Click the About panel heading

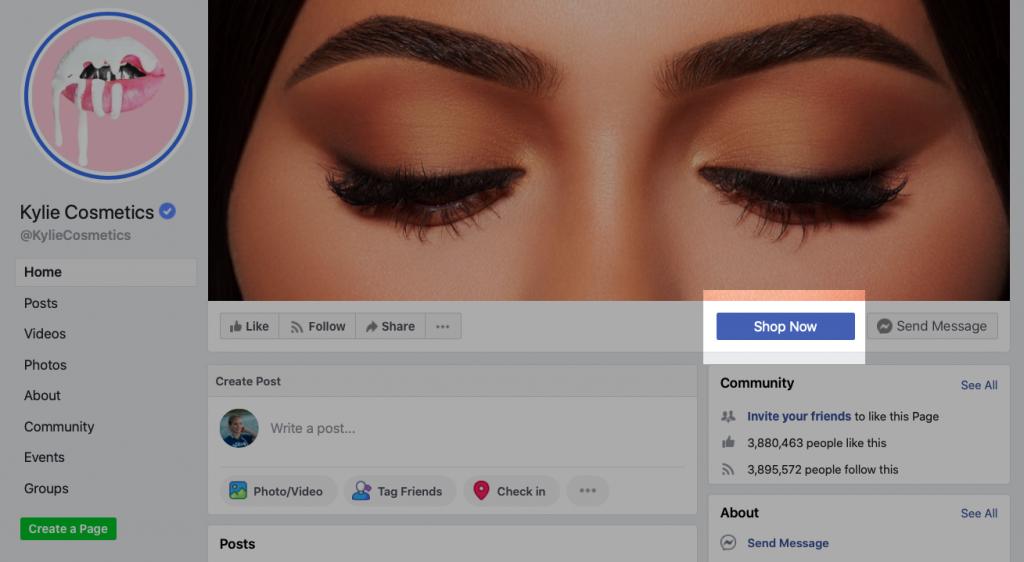[739, 513]
